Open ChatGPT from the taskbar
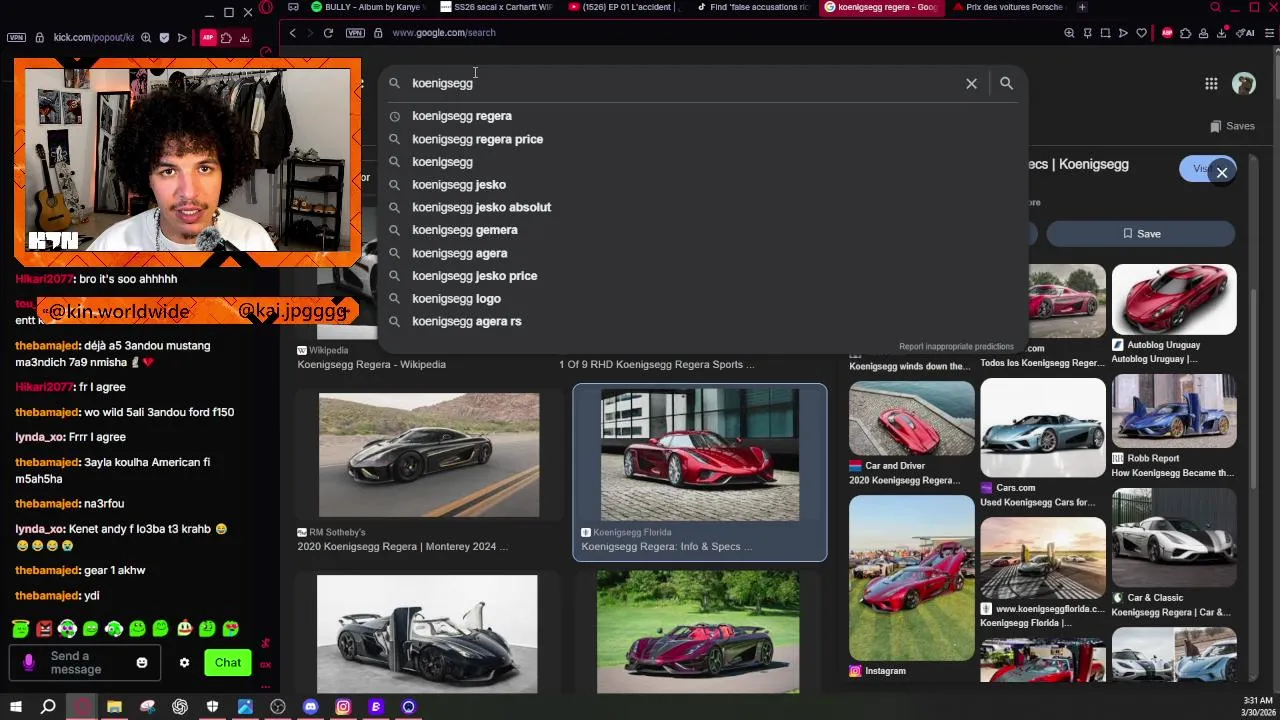Screen dimensions: 1280x720 point(180,707)
